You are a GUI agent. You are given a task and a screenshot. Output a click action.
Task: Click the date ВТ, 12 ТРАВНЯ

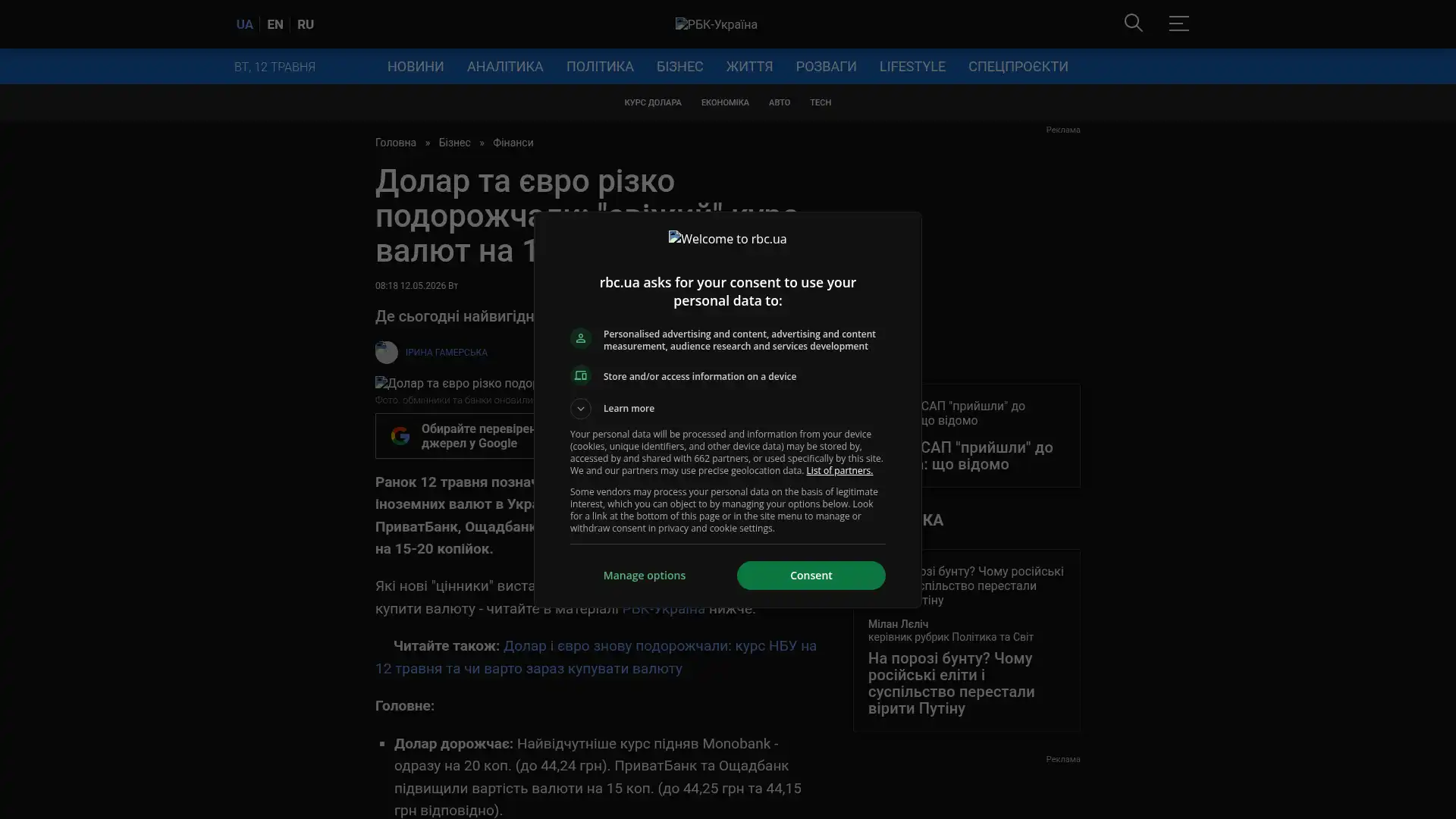(275, 67)
